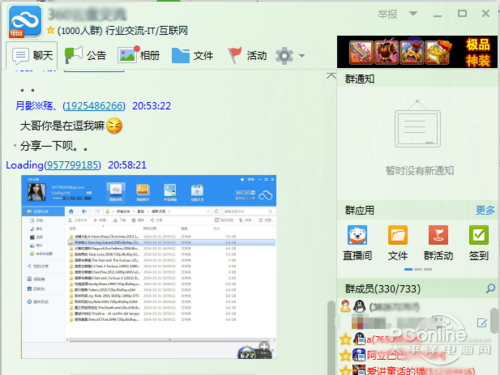Open the 群活动 group activity app

click(438, 243)
